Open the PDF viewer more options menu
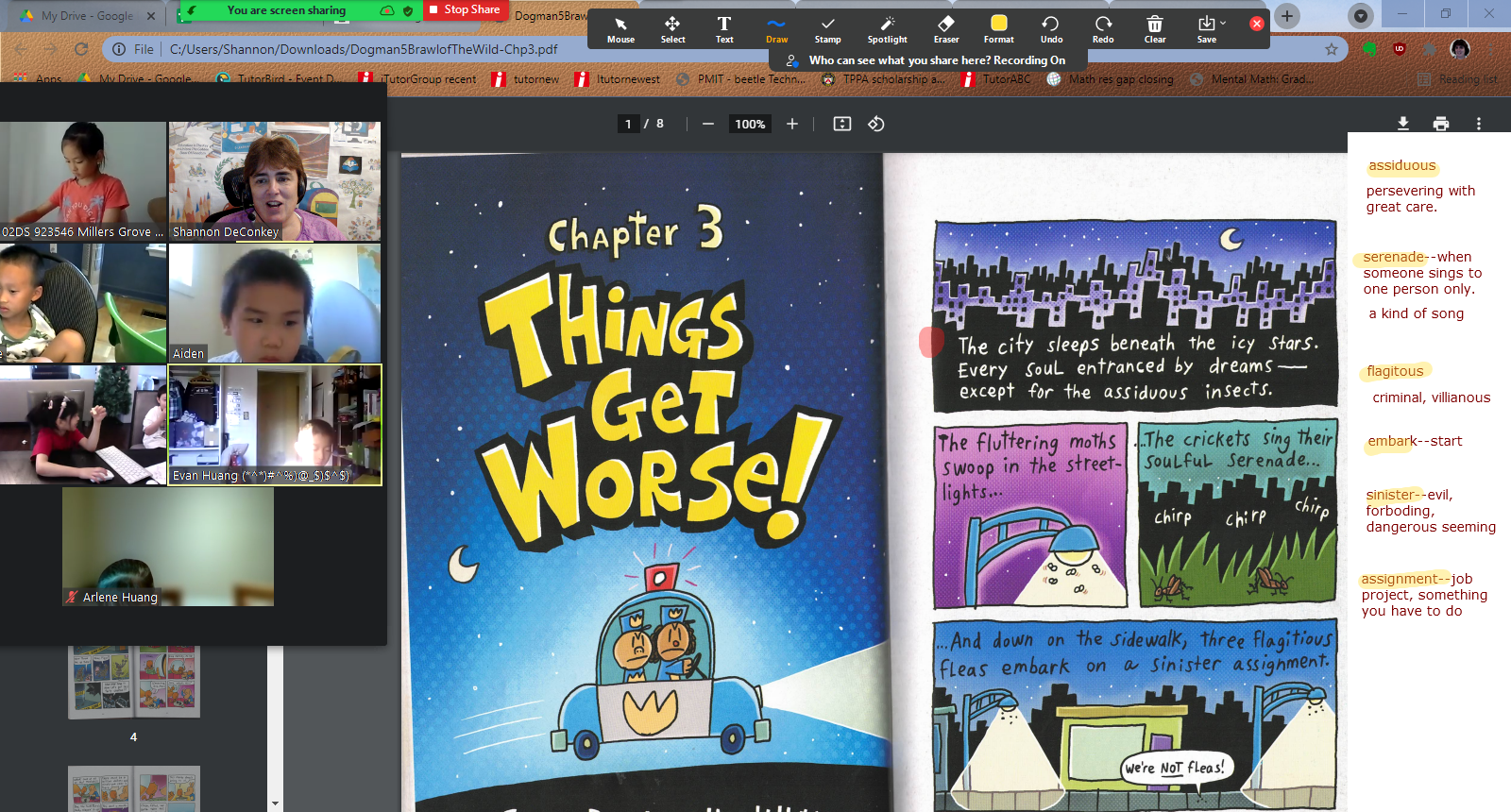Screen dimensions: 1511x812 coord(1479,124)
